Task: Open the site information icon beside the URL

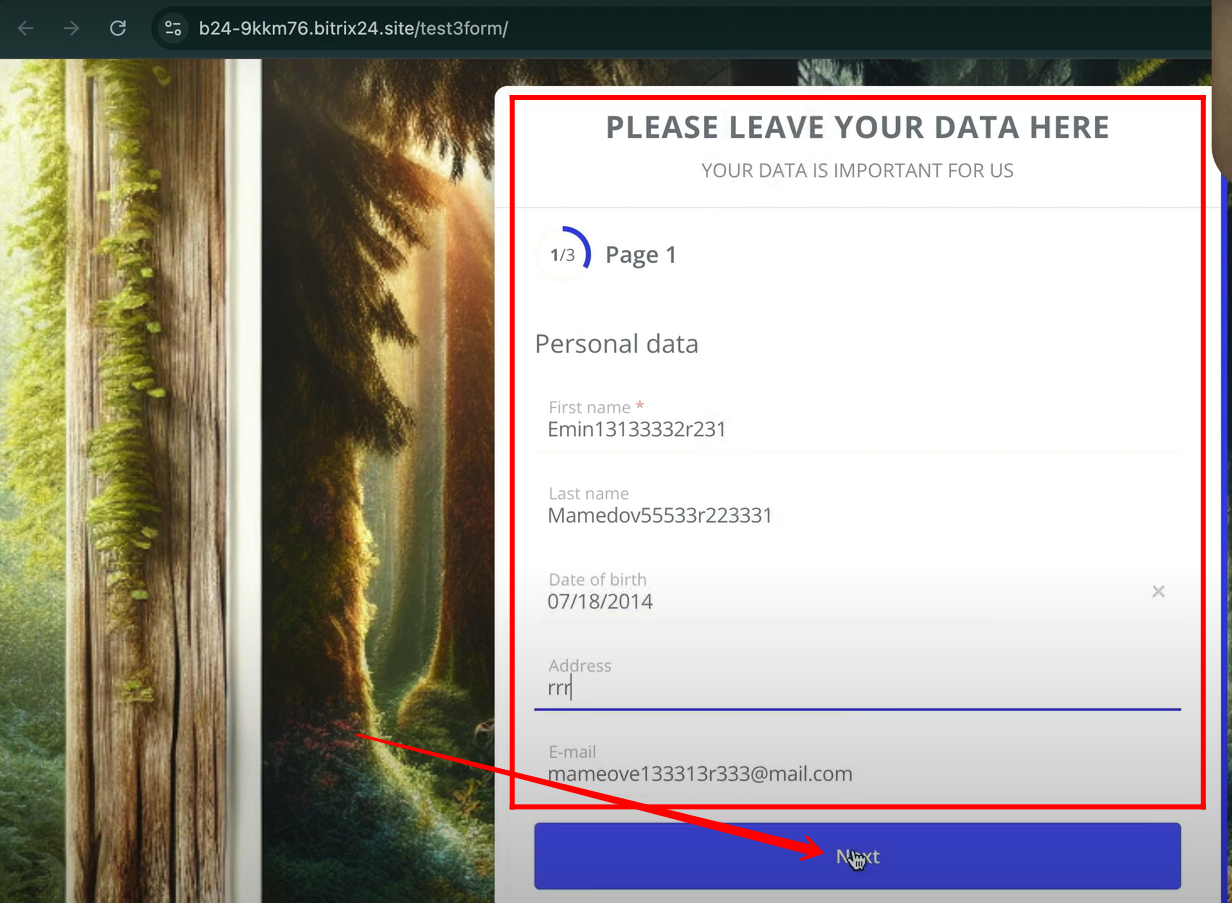Action: click(x=172, y=28)
